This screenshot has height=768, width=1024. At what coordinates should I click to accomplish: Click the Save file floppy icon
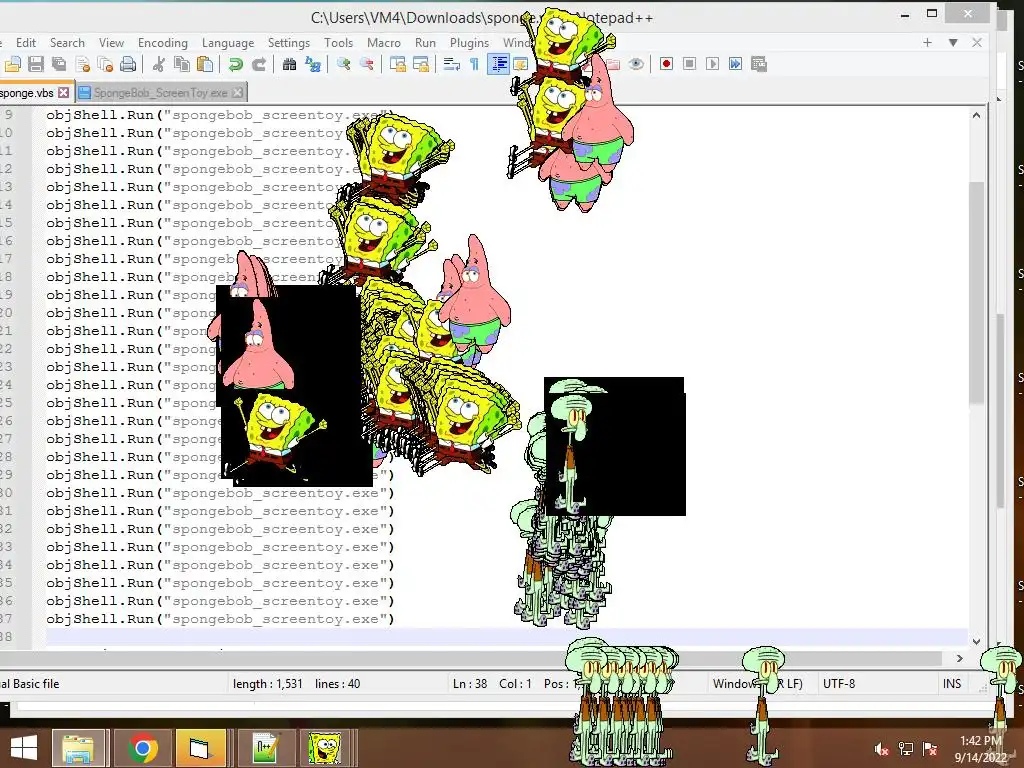tap(36, 64)
